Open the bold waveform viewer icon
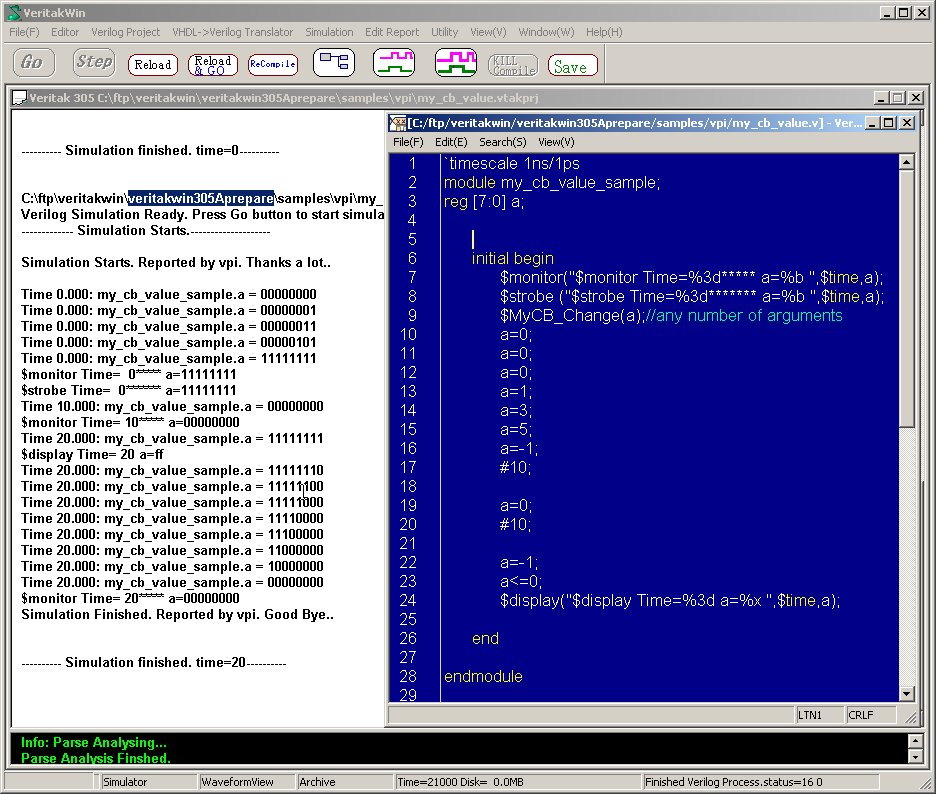 click(x=455, y=63)
